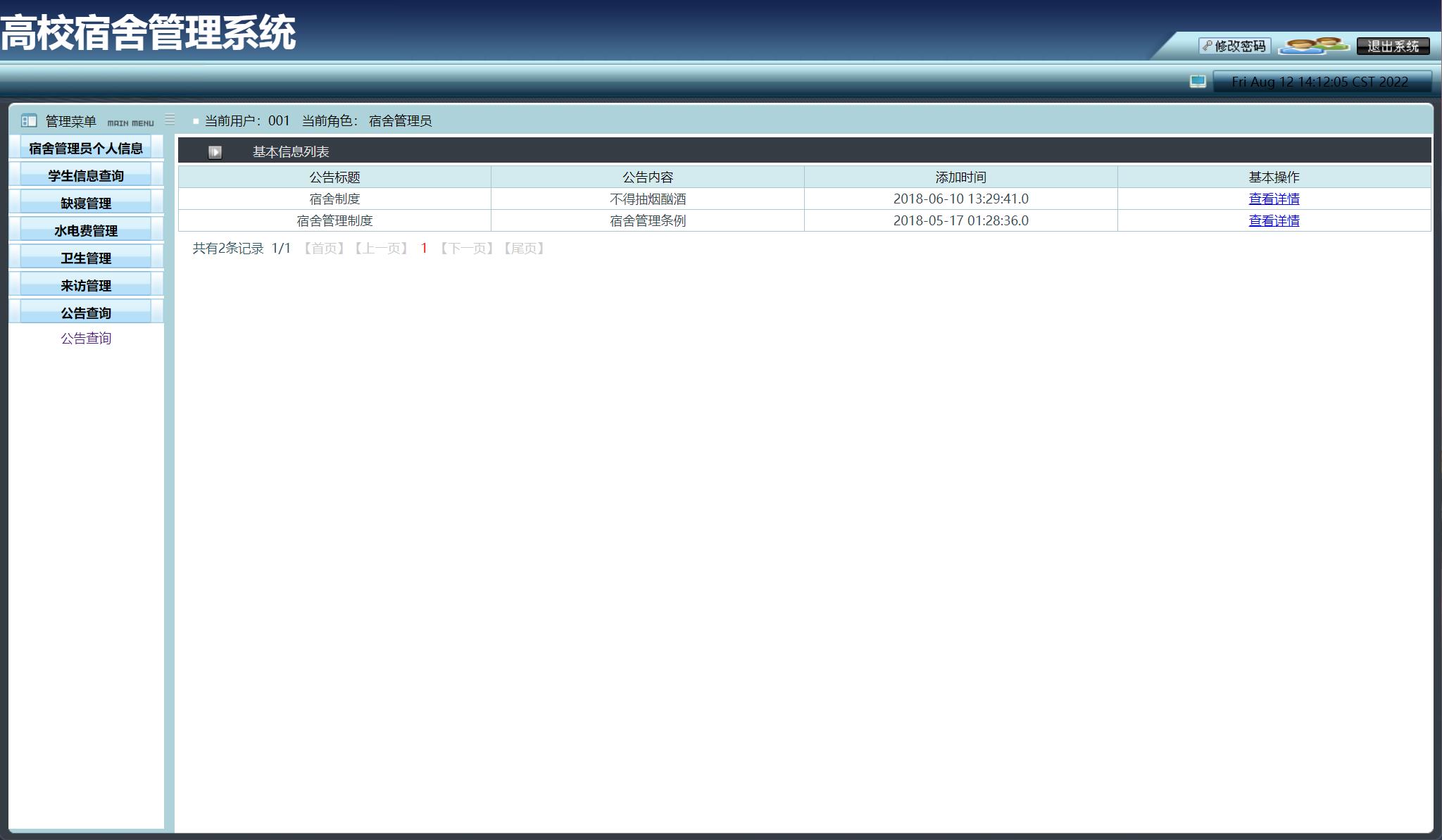Expand the 缺寝管理 menu section

click(x=86, y=203)
